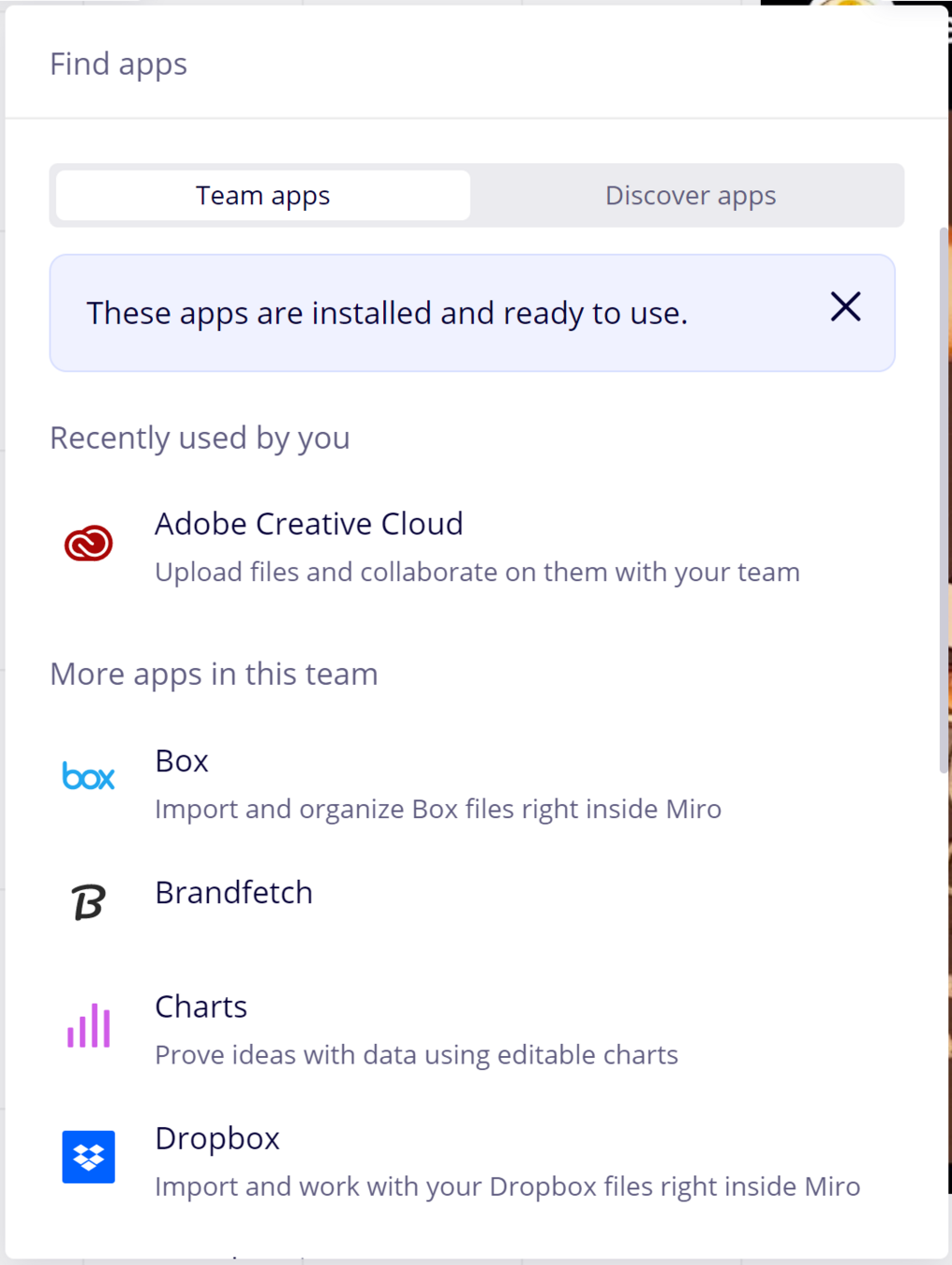
Task: Launch the Brandfetch app entry
Action: pyautogui.click(x=233, y=893)
